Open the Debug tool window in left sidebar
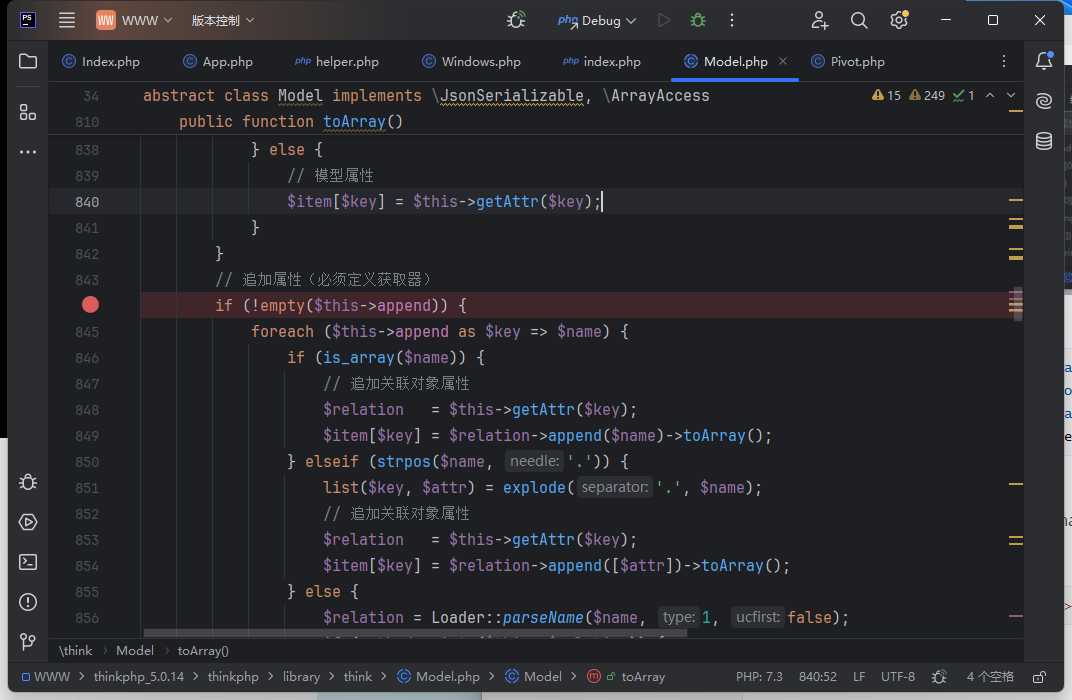Image resolution: width=1072 pixels, height=700 pixels. pyautogui.click(x=28, y=482)
